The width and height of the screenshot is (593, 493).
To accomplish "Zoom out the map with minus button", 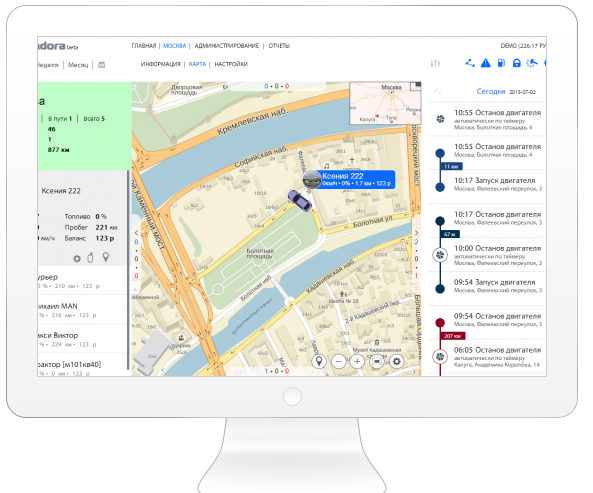I will click(x=338, y=361).
